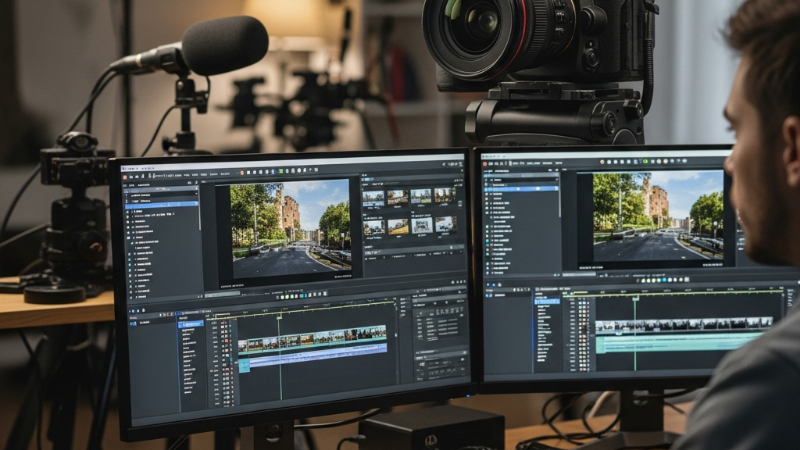This screenshot has width=800, height=450.
Task: Click the first media thumbnail in left monitor's bin
Action: pos(374,198)
